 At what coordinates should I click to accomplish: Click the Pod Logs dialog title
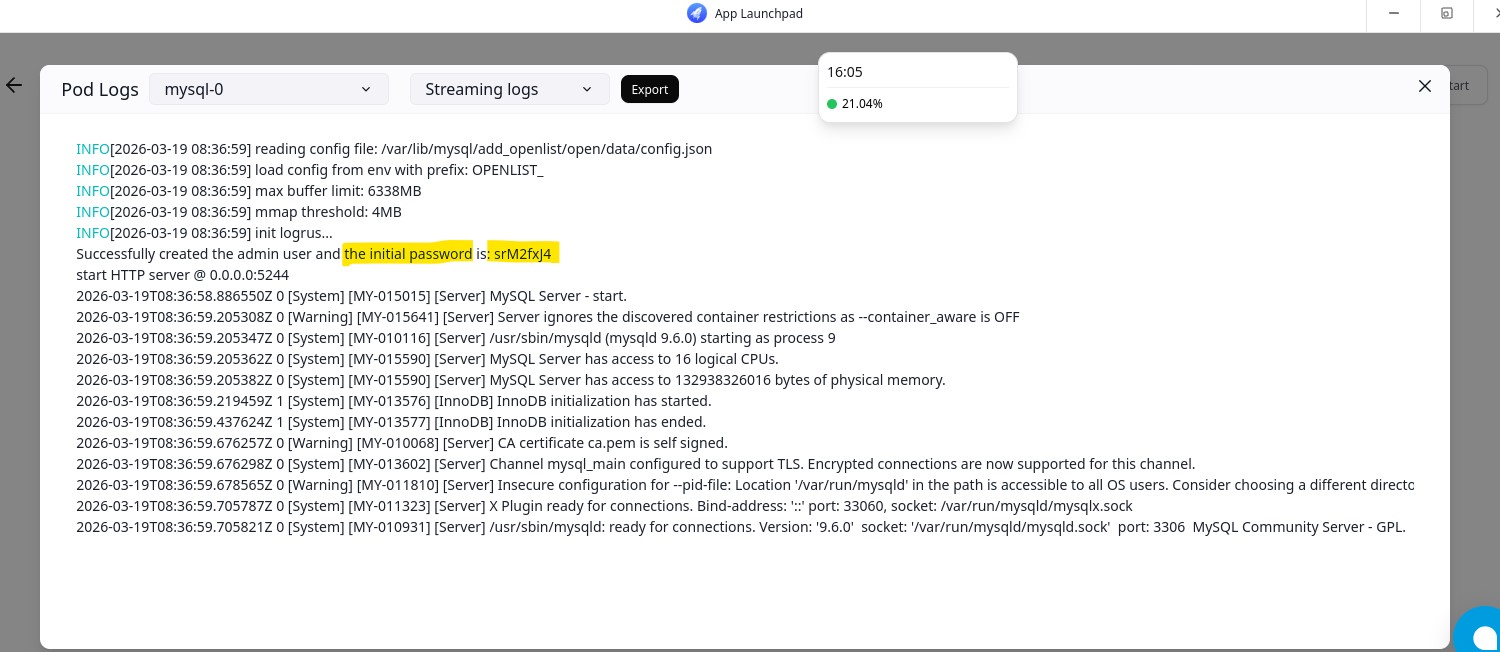[100, 89]
